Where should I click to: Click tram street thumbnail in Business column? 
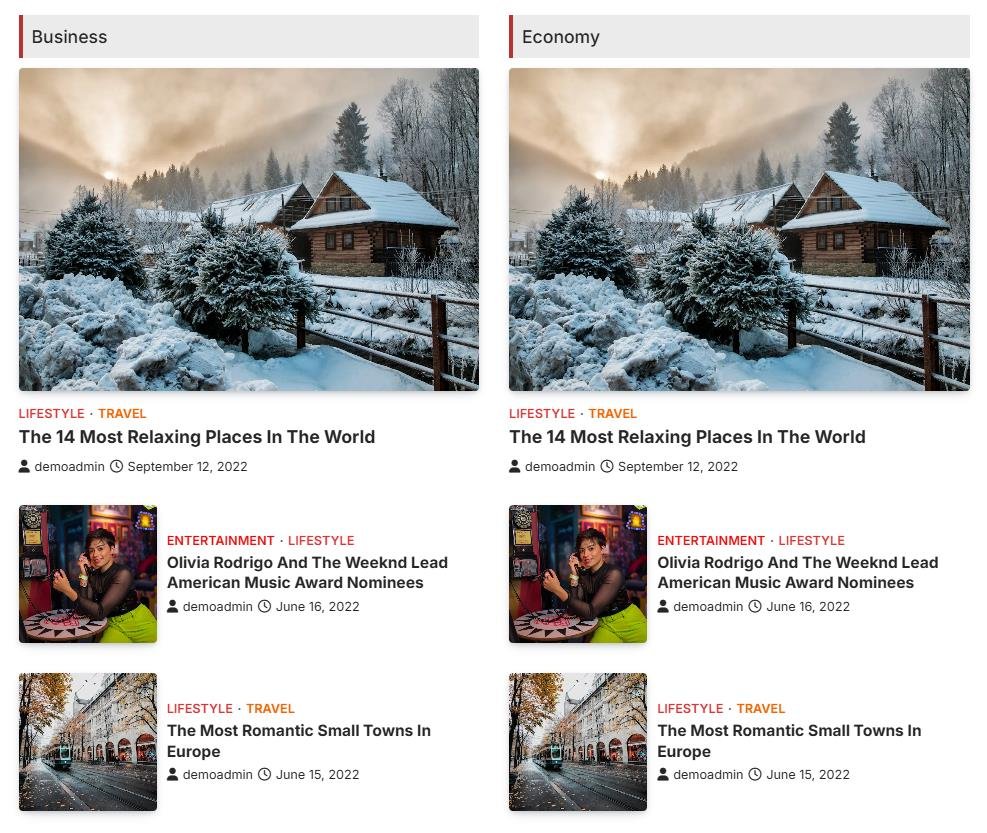point(88,742)
